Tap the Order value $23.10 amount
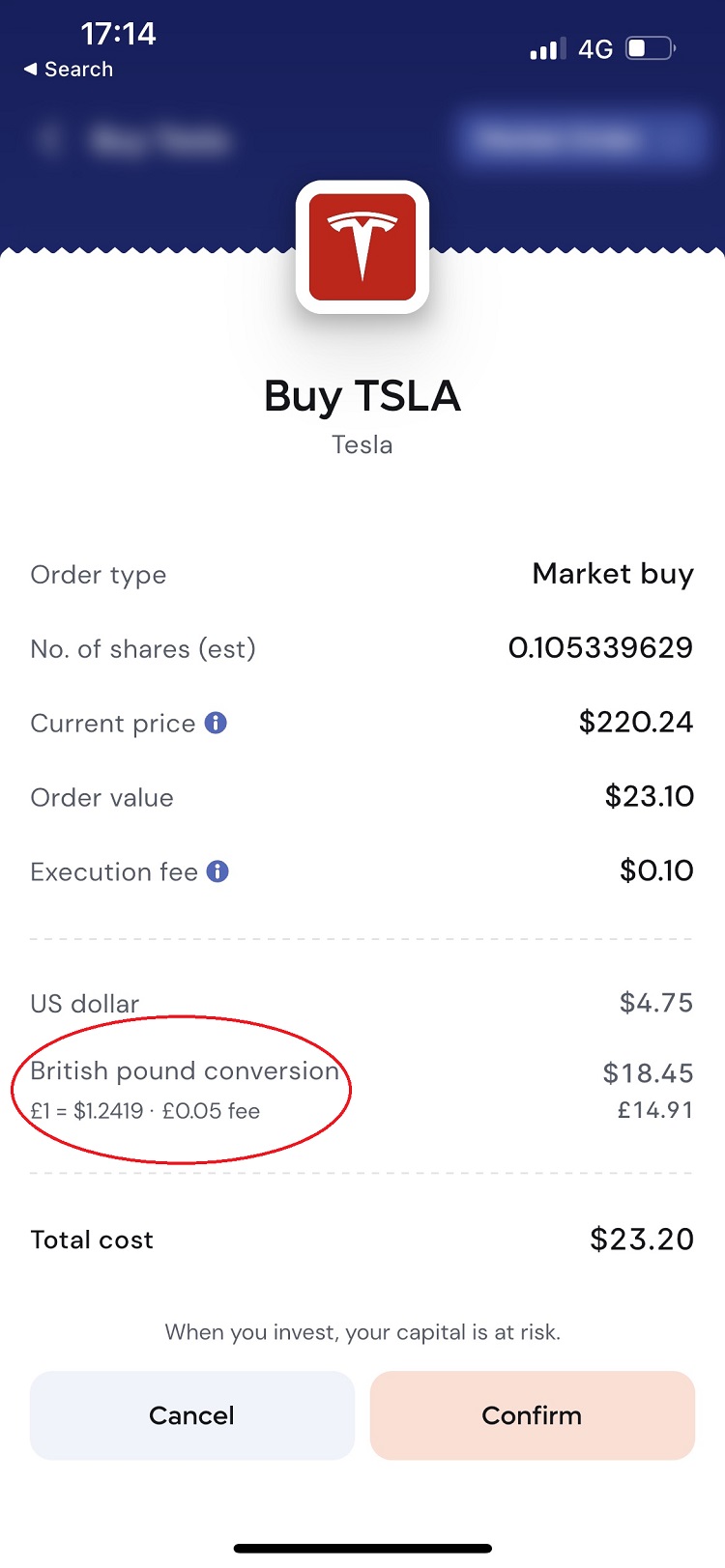 pos(650,796)
